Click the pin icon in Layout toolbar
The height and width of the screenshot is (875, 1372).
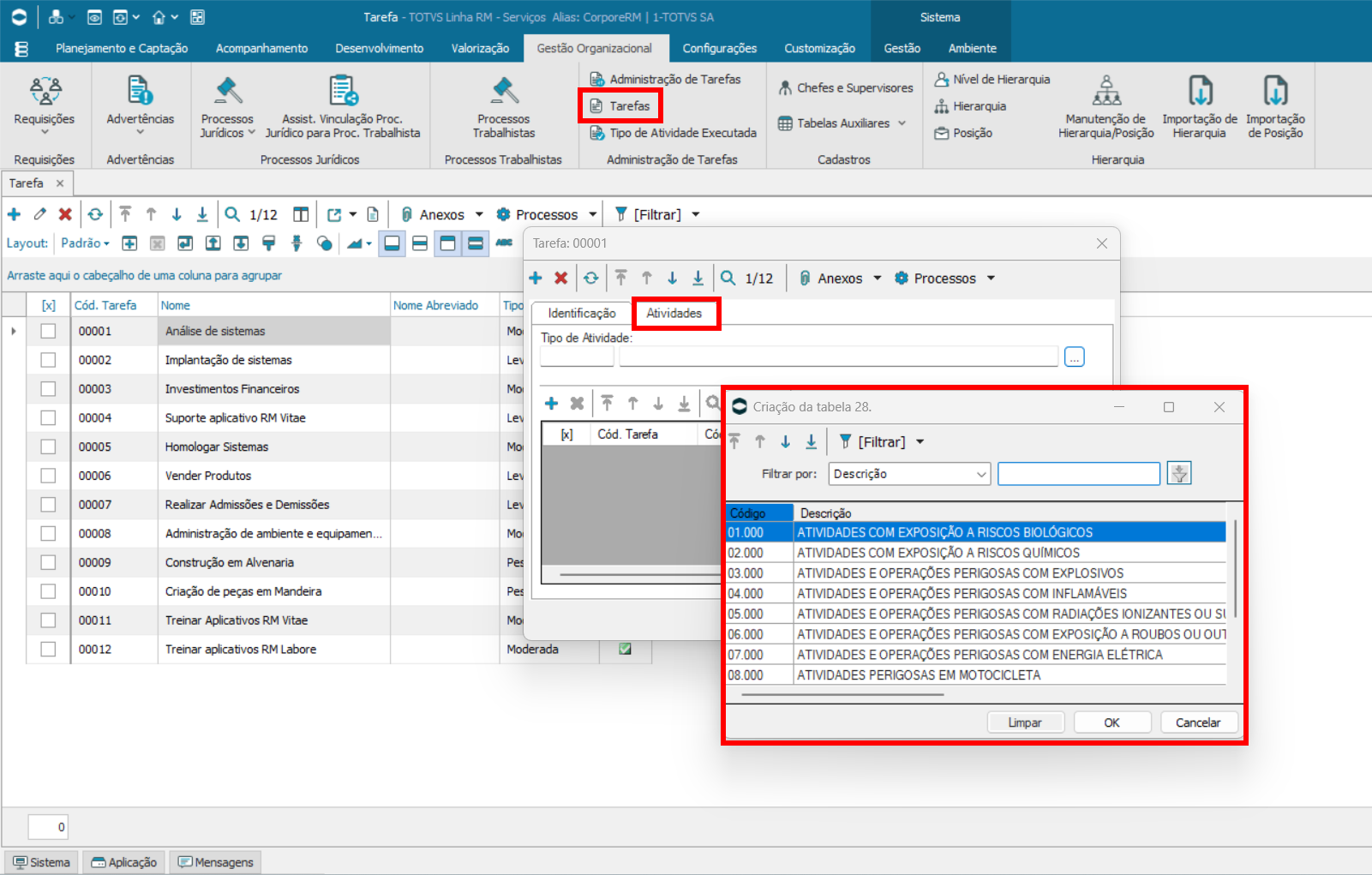coord(297,243)
